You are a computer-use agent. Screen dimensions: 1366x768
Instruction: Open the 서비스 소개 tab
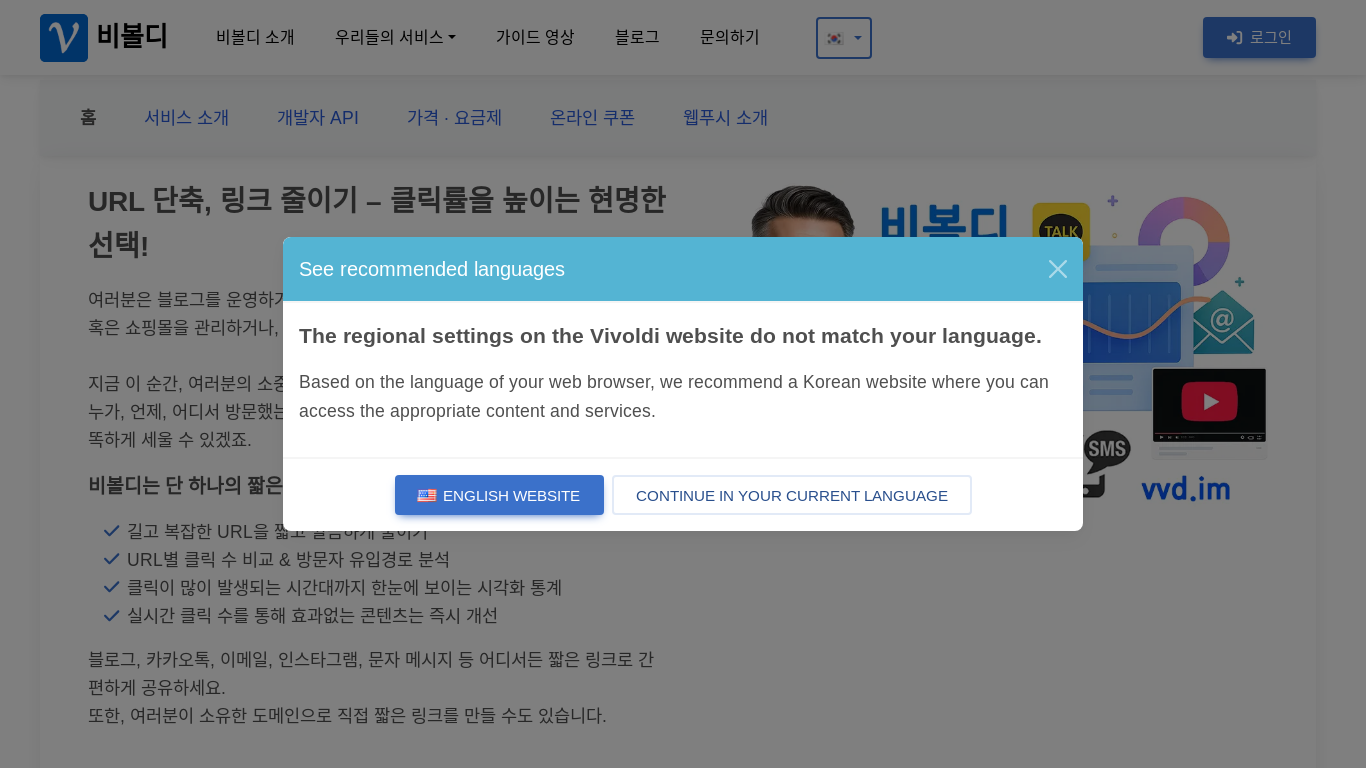click(187, 117)
